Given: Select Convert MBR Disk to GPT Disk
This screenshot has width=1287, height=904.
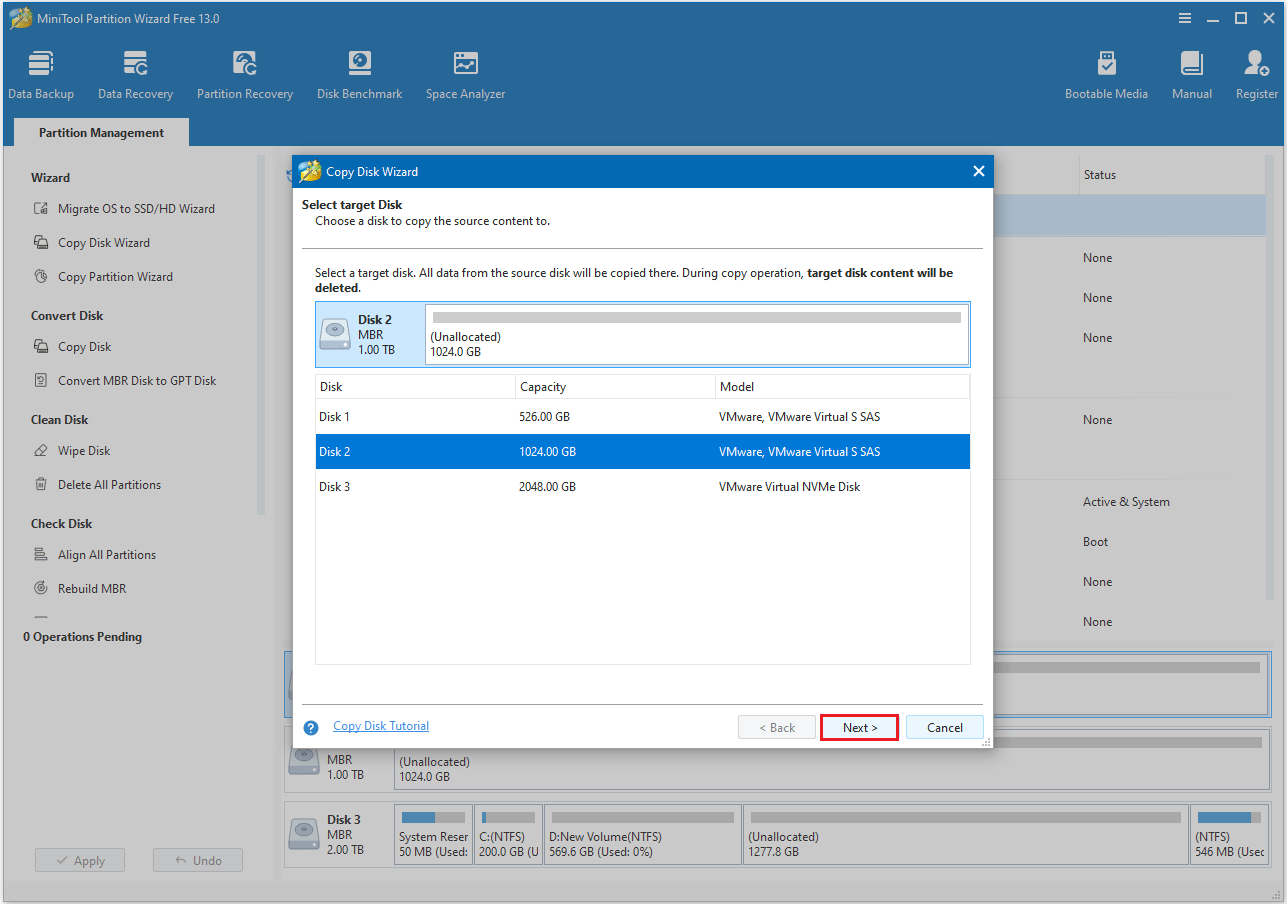Looking at the screenshot, I should (133, 380).
